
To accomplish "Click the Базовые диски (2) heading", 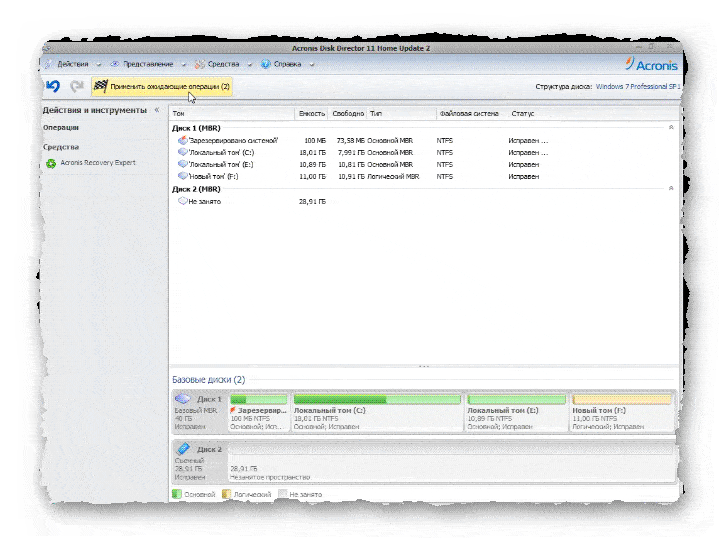I will point(208,380).
